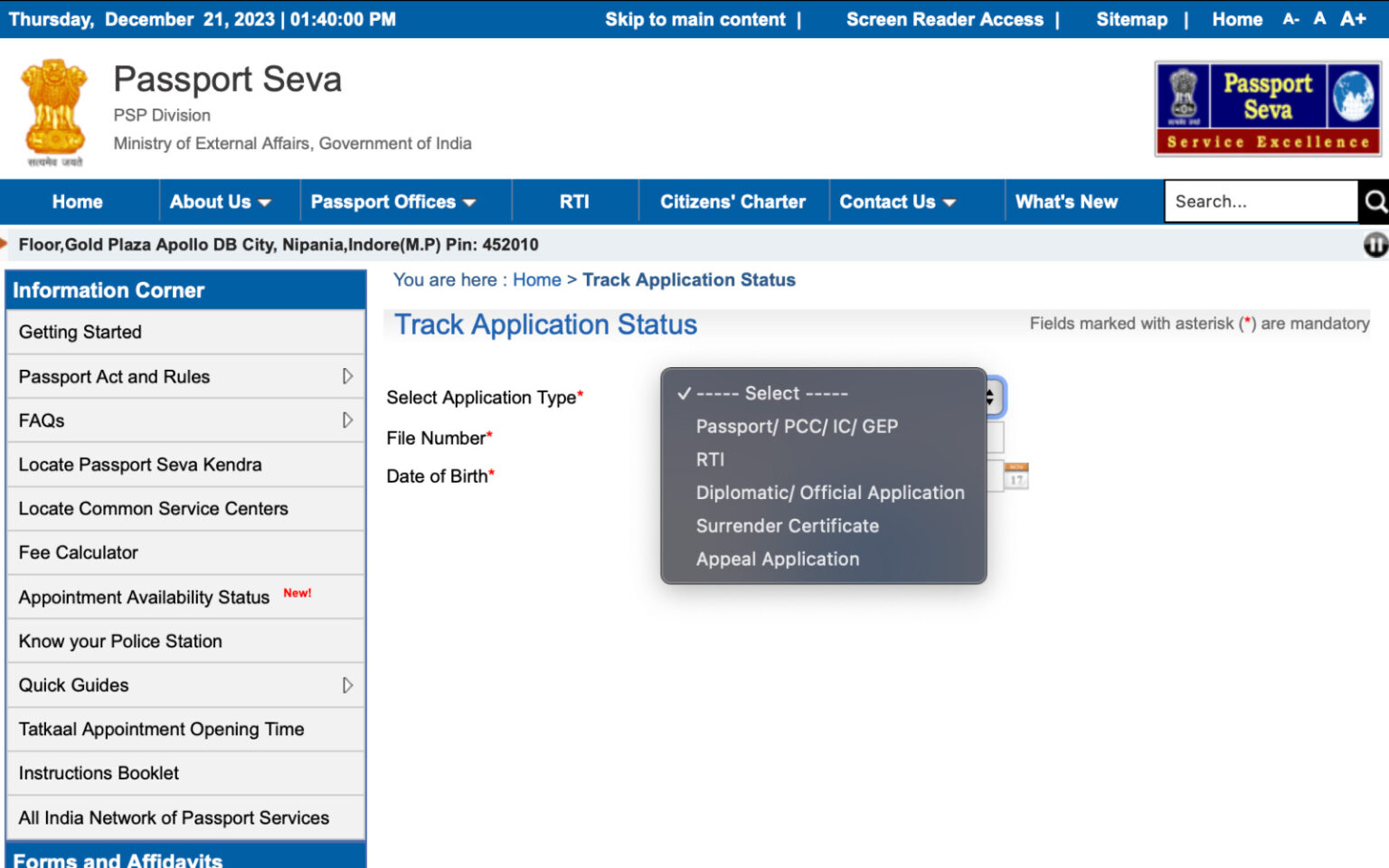
Task: Choose Surrender Certificate application type
Action: [x=787, y=525]
